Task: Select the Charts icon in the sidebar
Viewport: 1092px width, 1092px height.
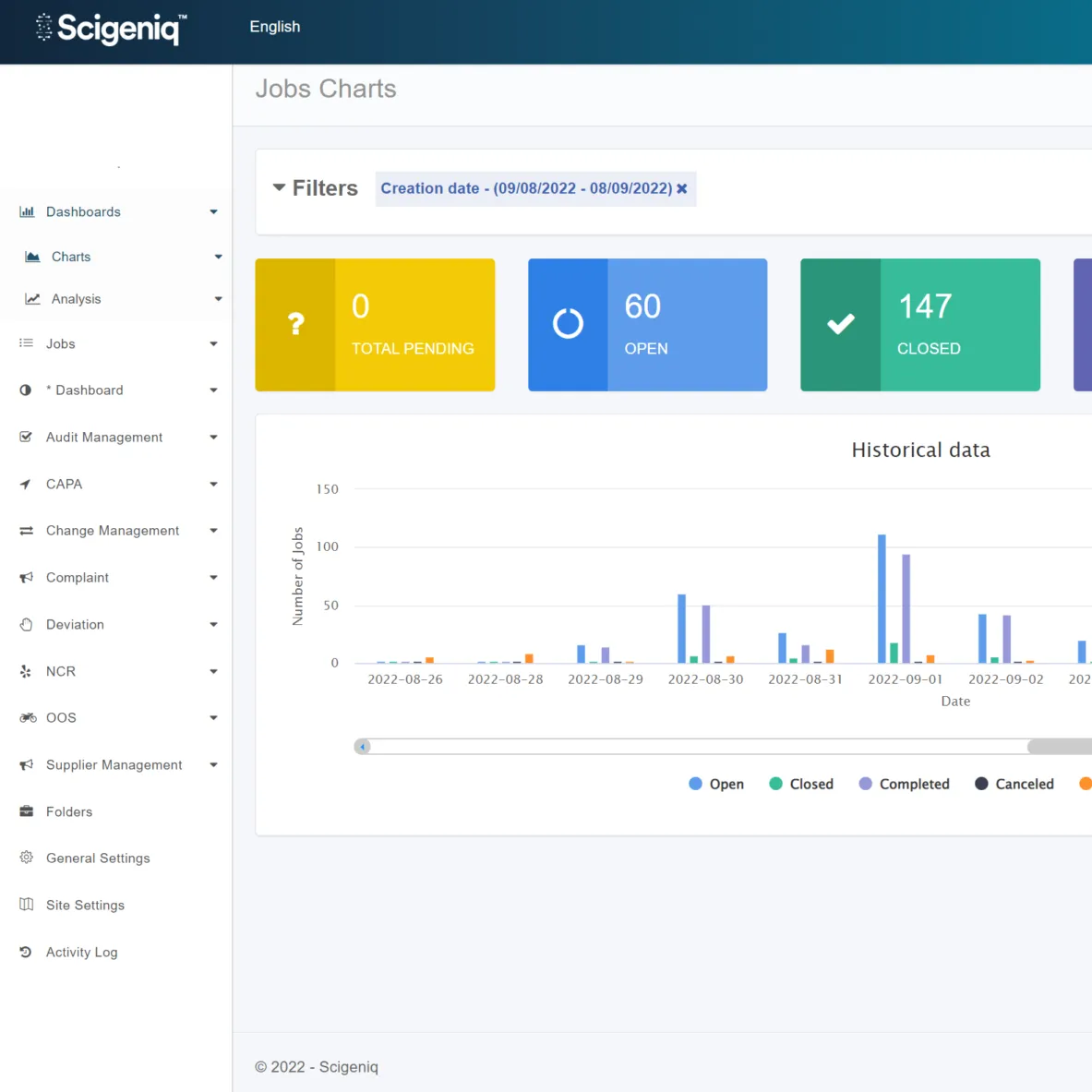Action: click(32, 257)
